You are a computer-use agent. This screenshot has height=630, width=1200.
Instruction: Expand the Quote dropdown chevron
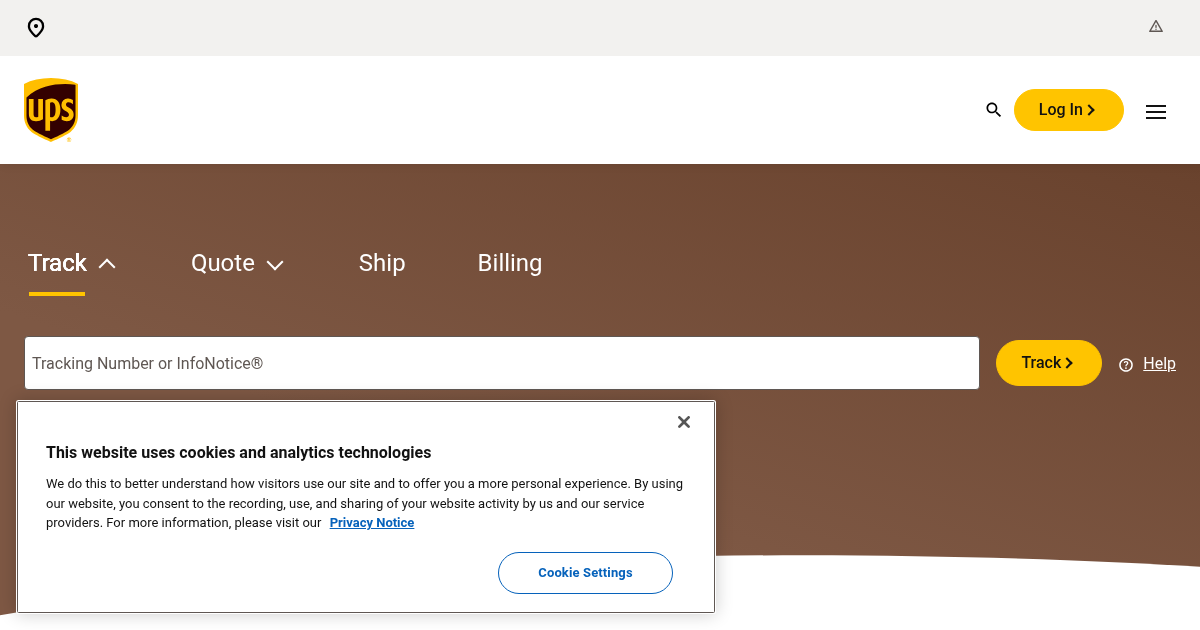coord(275,265)
